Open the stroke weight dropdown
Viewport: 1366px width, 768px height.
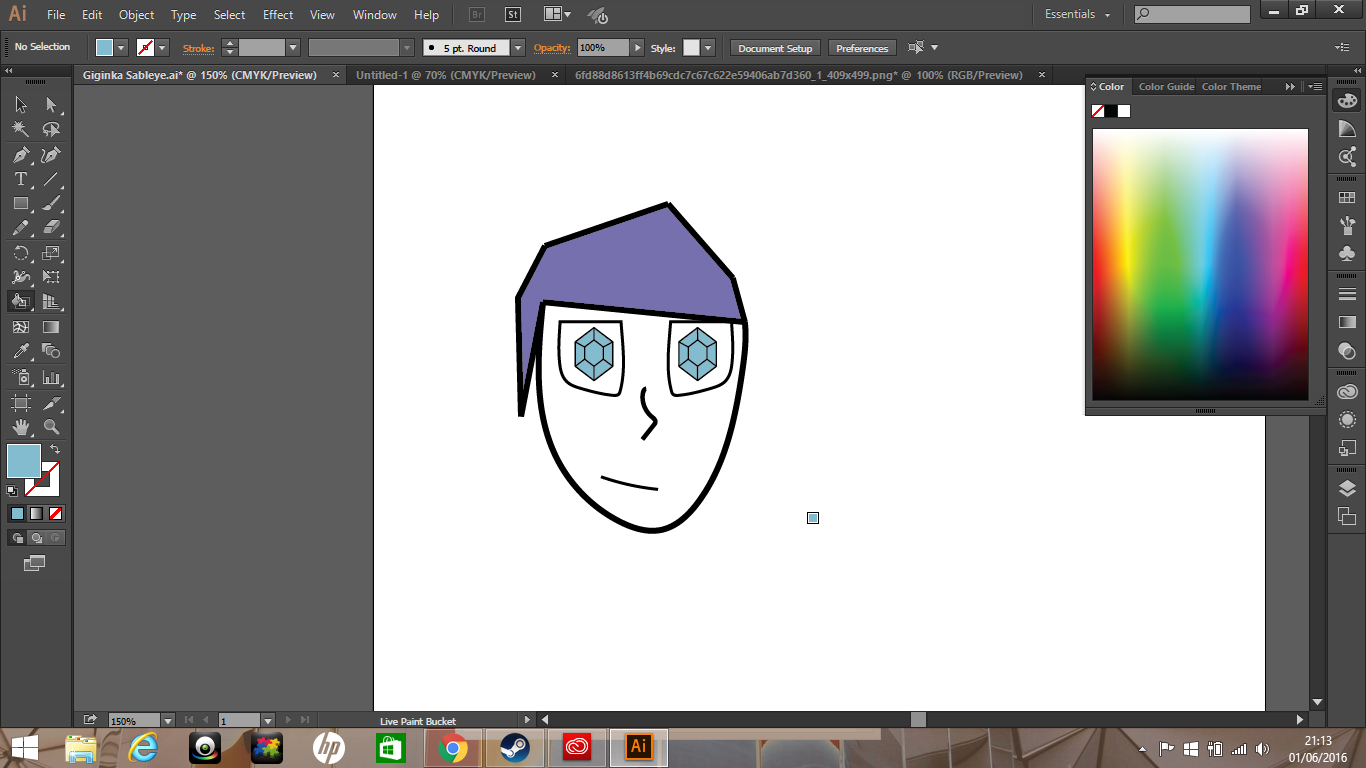coord(293,48)
